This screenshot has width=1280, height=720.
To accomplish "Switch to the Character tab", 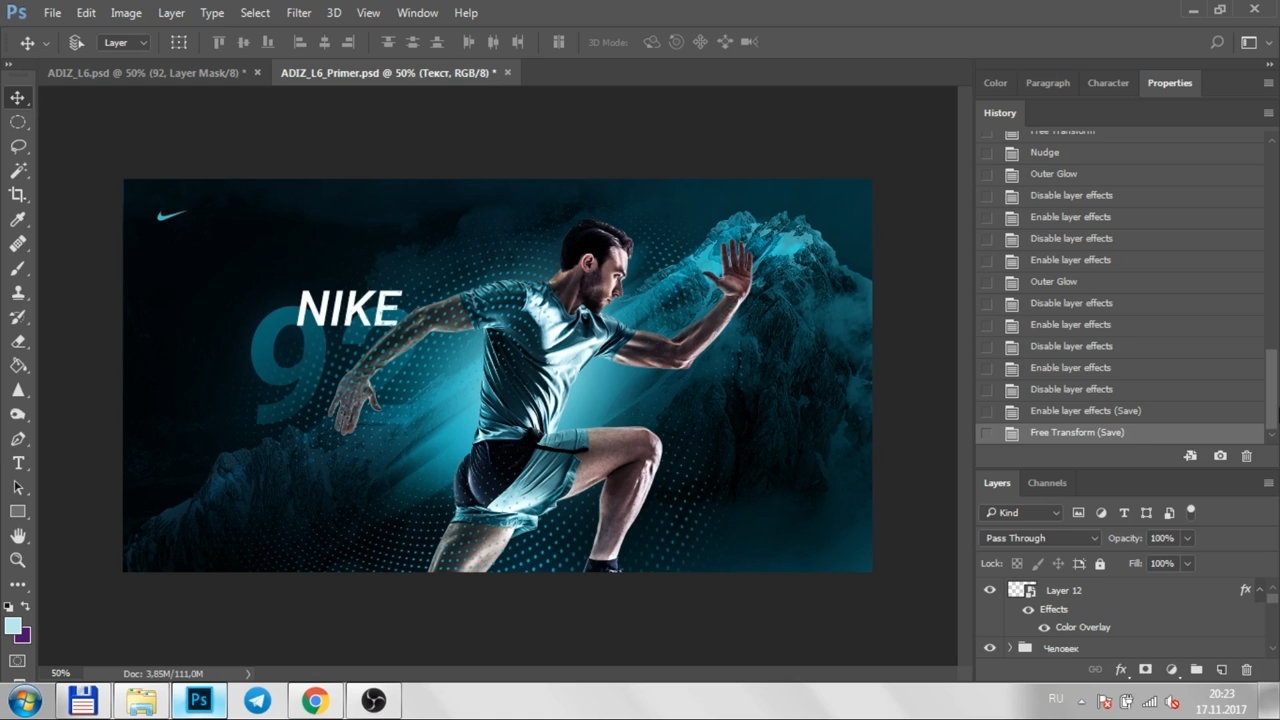I will click(1108, 83).
